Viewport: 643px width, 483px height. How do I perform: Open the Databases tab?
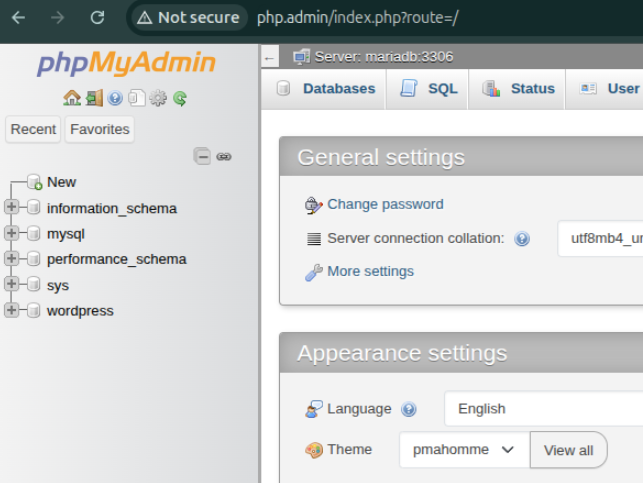click(324, 89)
